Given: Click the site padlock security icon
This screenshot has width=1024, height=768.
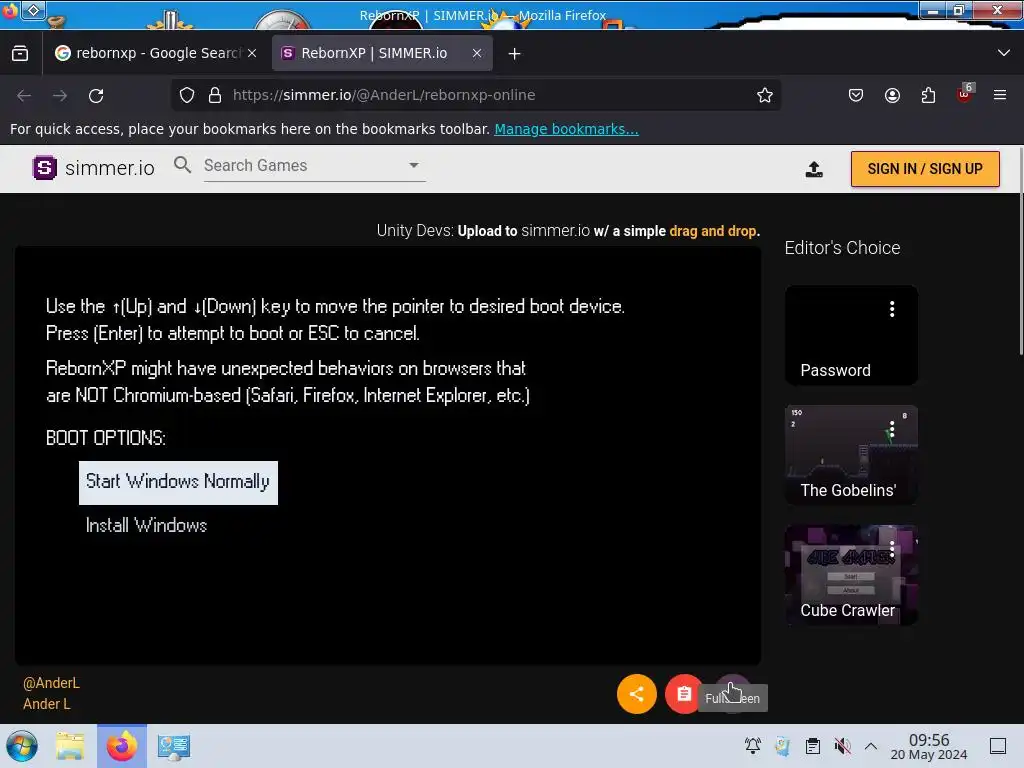Looking at the screenshot, I should click(215, 95).
